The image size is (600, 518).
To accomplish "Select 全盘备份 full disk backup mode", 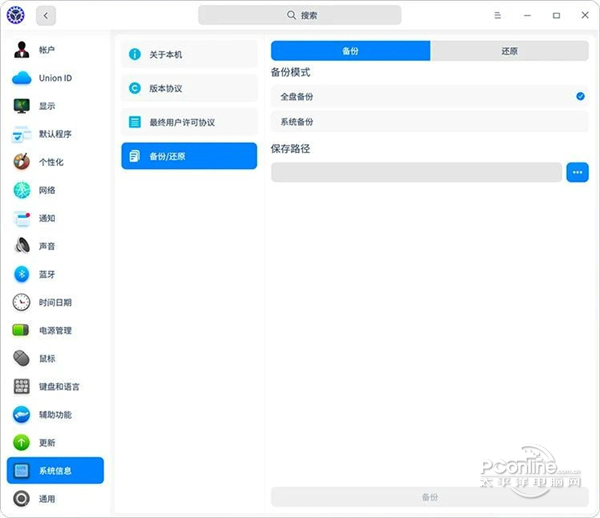I will (x=430, y=96).
